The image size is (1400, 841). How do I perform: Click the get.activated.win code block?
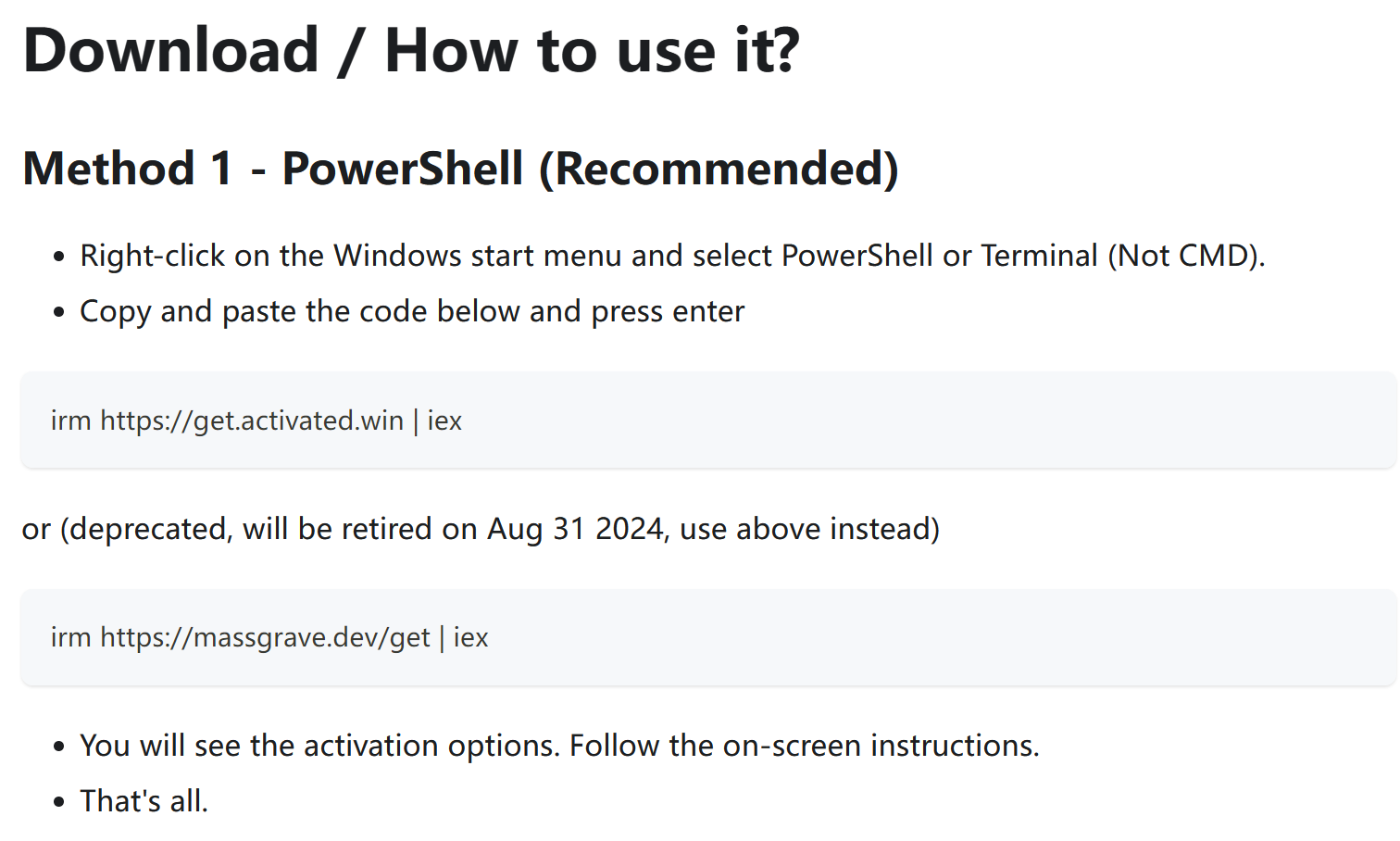coord(708,420)
